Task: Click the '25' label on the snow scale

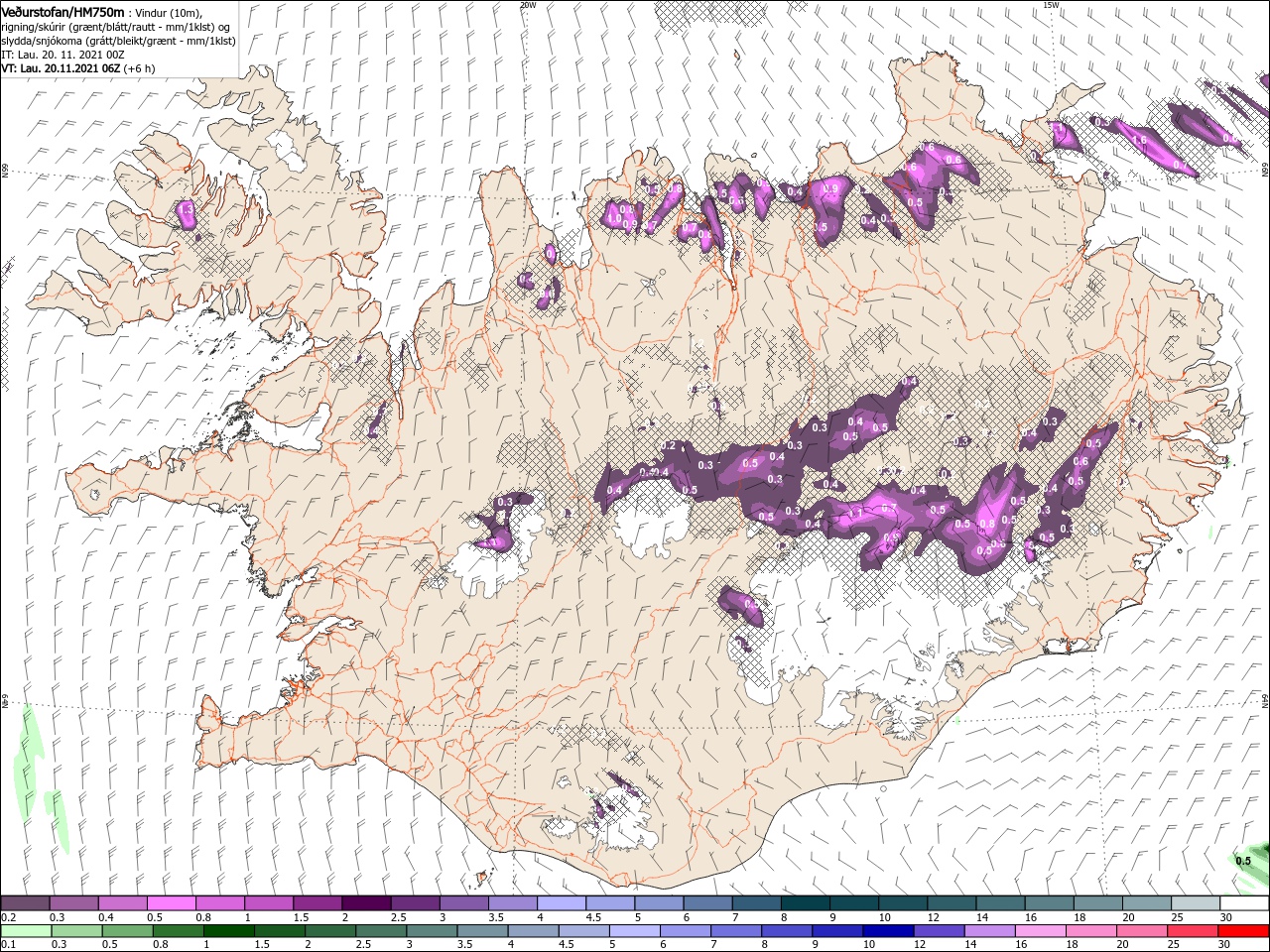Action: pos(1177,918)
